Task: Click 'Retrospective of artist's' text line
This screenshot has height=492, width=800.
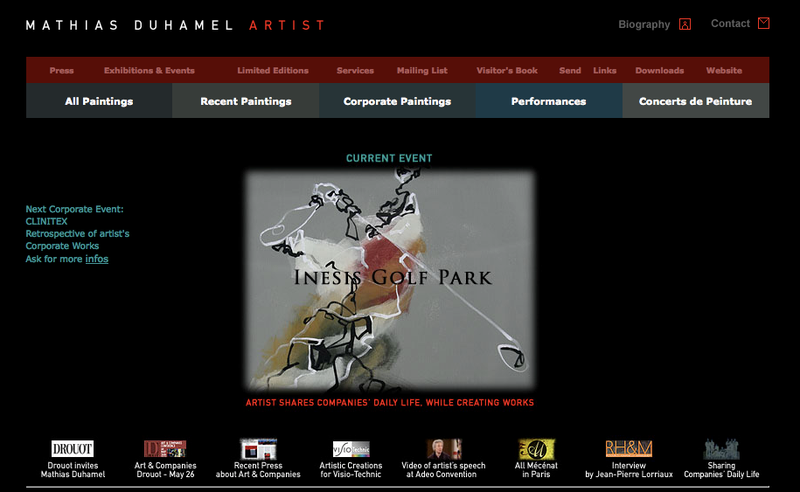Action: coord(78,234)
